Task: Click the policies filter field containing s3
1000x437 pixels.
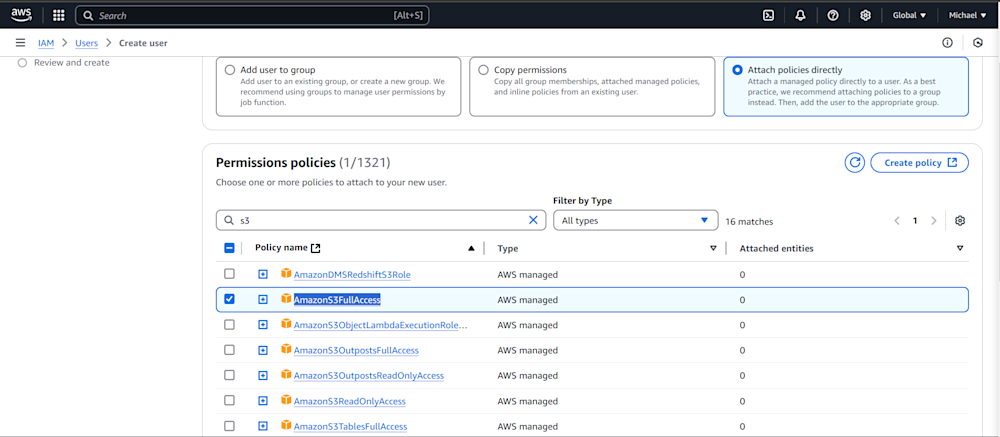Action: click(x=381, y=220)
